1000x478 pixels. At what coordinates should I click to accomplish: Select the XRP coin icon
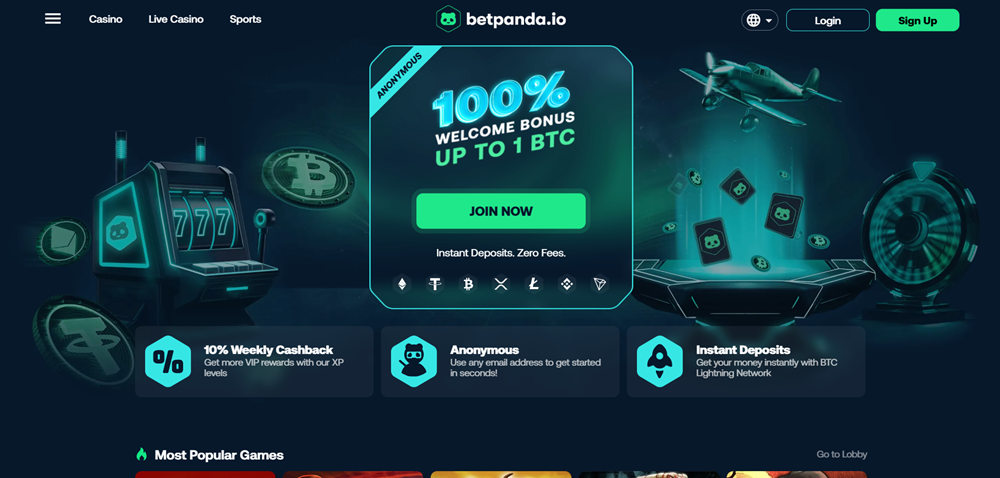pos(501,284)
